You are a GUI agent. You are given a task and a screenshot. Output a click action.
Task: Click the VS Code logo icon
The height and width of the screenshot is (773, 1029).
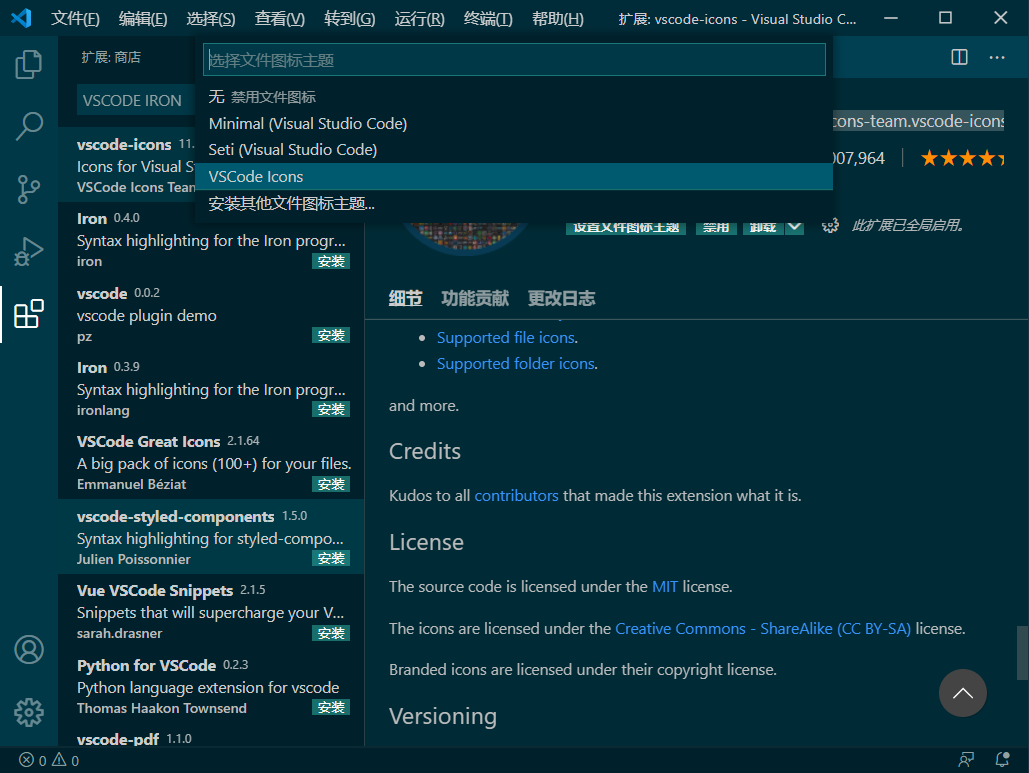click(x=21, y=18)
